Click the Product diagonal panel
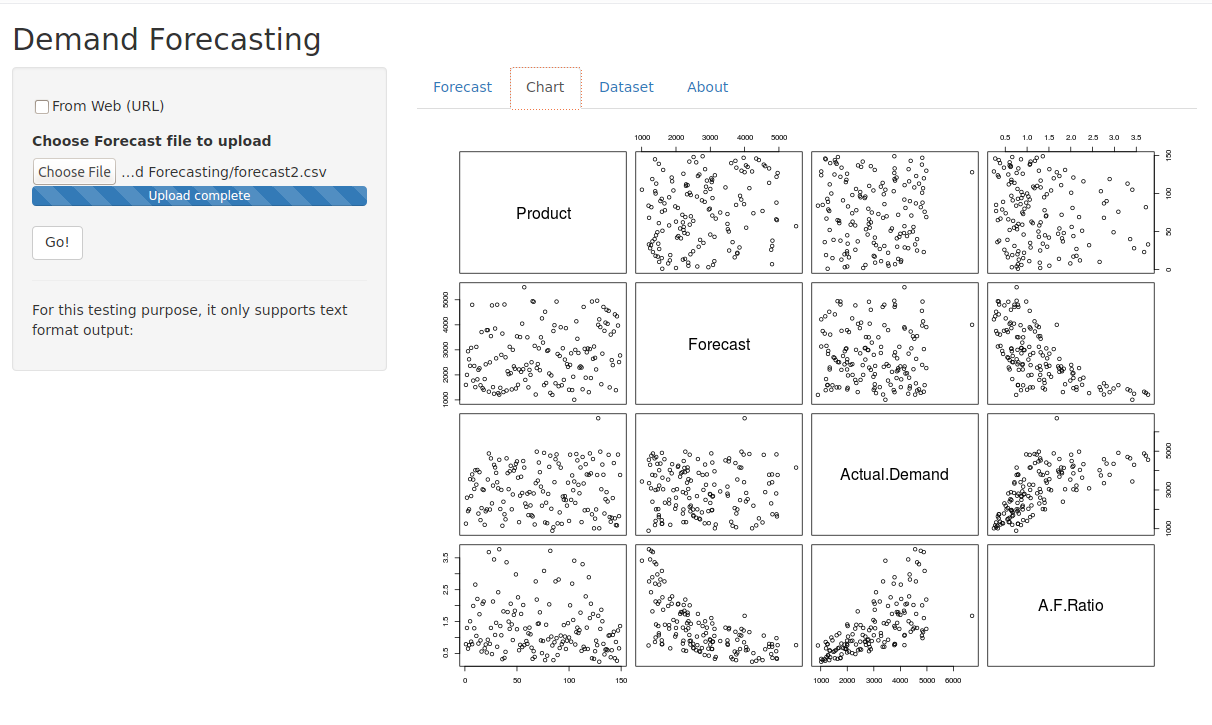Screen dimensions: 1212x725 pyautogui.click(x=543, y=212)
